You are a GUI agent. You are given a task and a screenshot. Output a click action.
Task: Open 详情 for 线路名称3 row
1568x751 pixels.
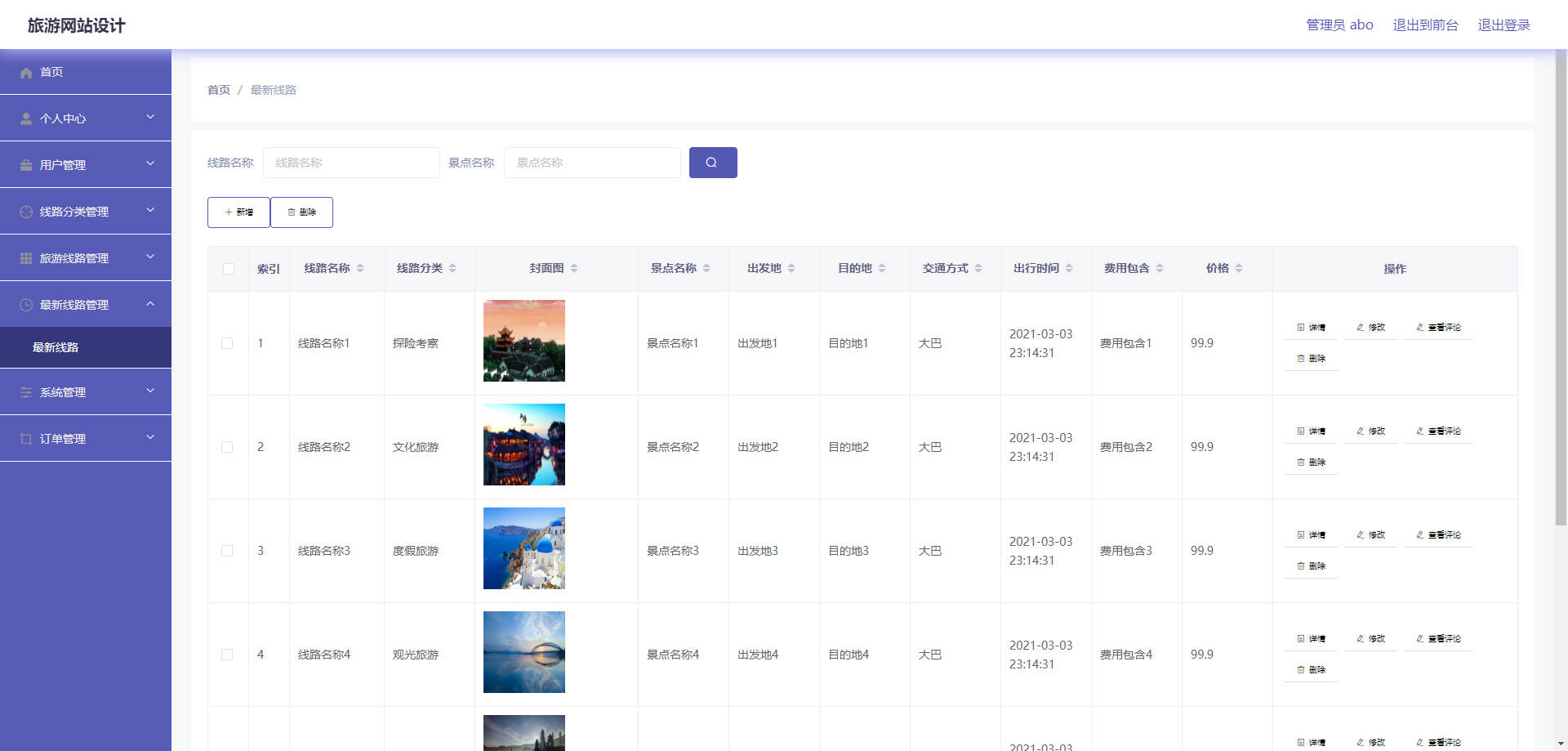click(1311, 535)
